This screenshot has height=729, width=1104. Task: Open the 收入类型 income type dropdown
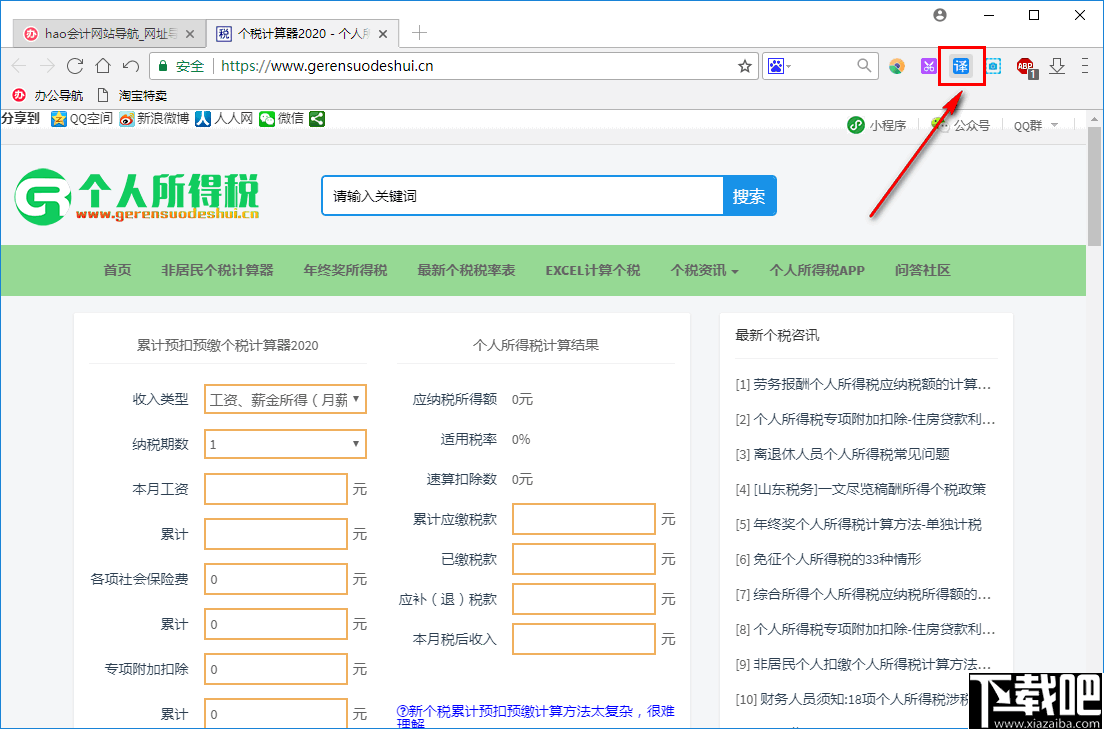[x=285, y=398]
